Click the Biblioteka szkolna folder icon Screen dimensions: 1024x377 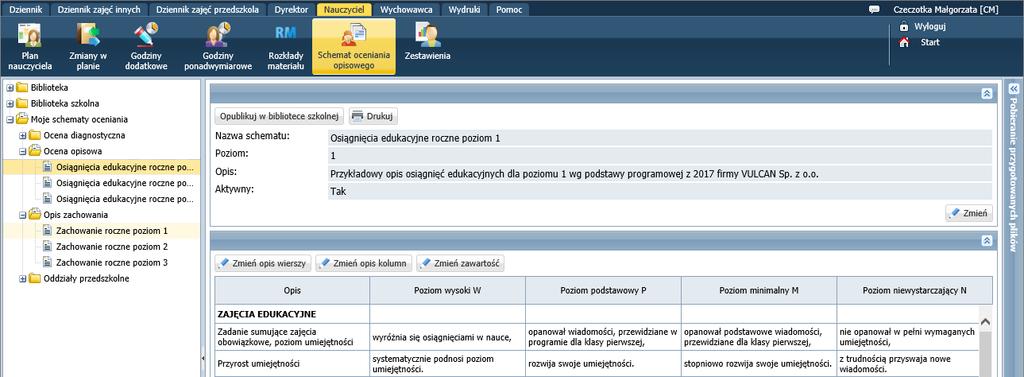click(x=22, y=103)
